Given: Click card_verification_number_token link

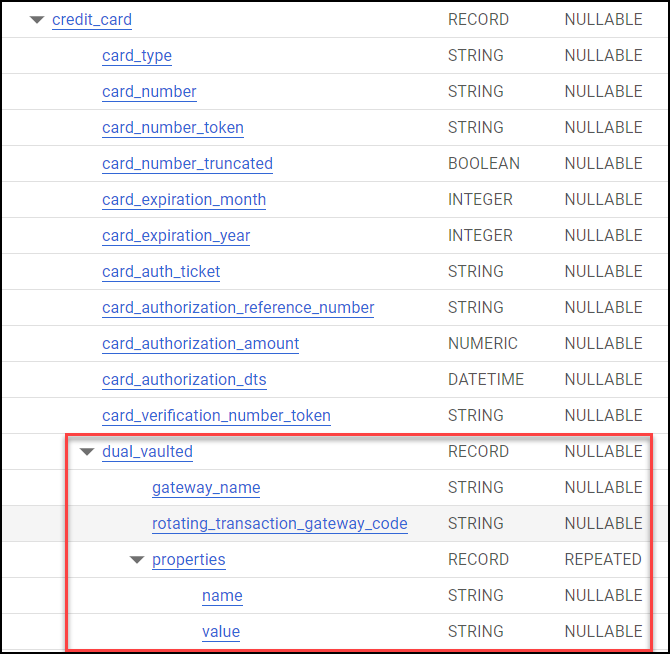Looking at the screenshot, I should click(x=216, y=416).
